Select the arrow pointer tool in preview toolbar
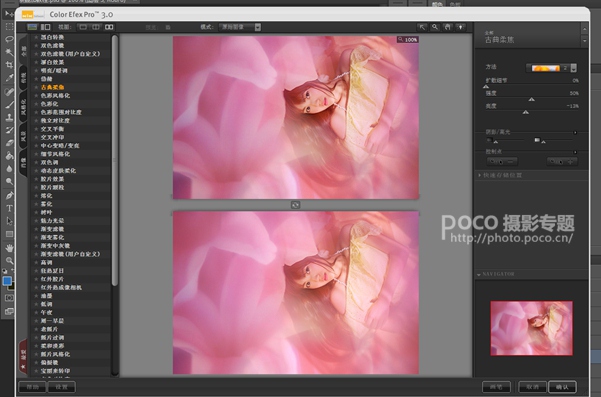This screenshot has width=601, height=397. point(422,27)
